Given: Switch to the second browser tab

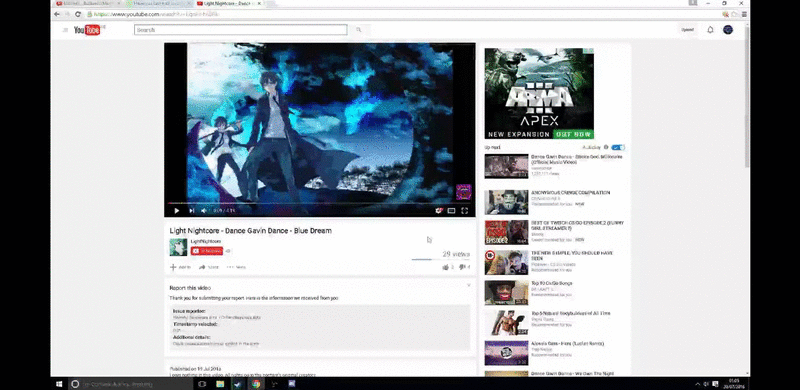Looking at the screenshot, I should (x=158, y=4).
